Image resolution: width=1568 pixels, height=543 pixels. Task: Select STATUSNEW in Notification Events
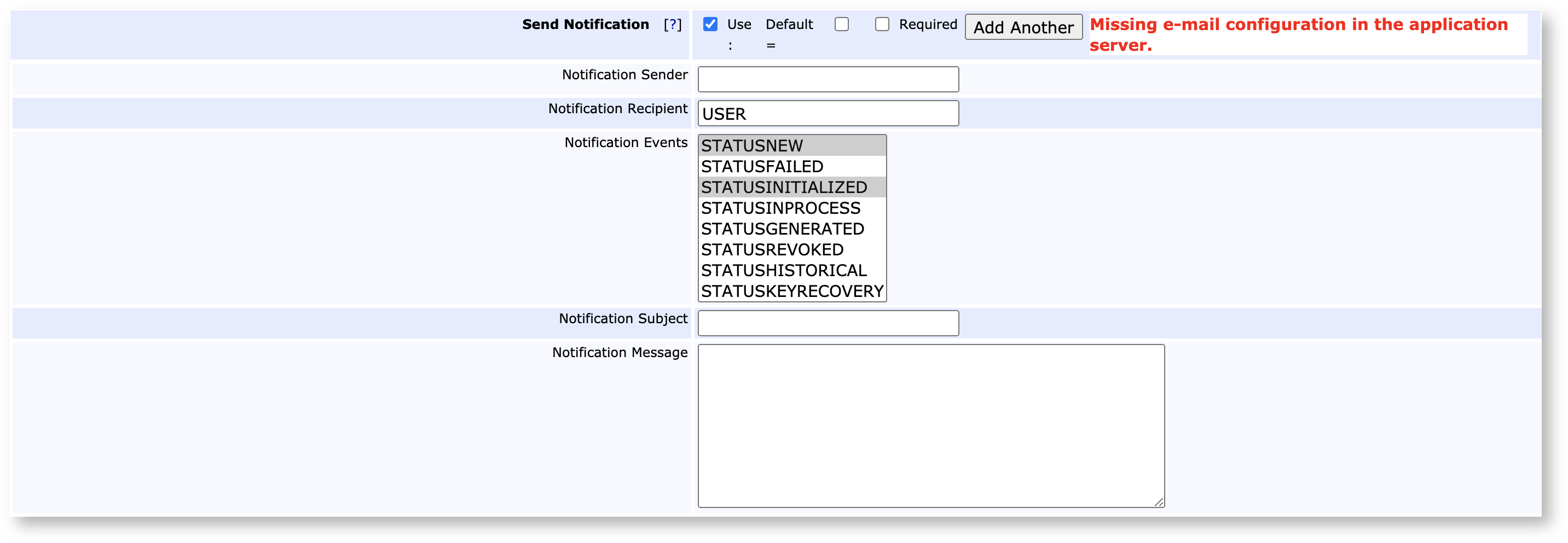click(x=791, y=146)
